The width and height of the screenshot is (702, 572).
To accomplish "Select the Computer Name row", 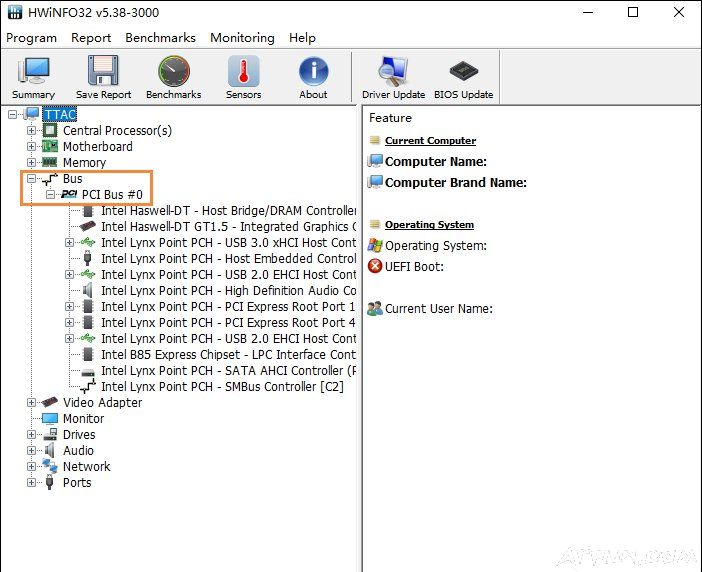I will [436, 161].
